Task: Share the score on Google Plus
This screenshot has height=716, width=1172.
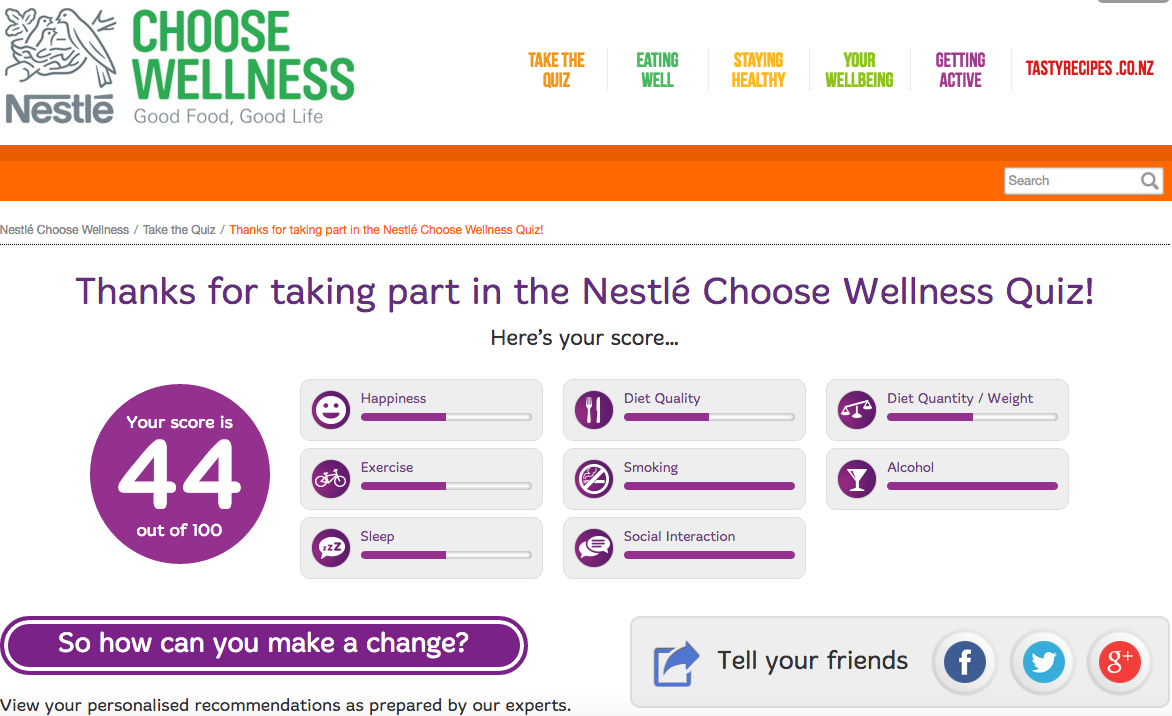Action: (1120, 662)
